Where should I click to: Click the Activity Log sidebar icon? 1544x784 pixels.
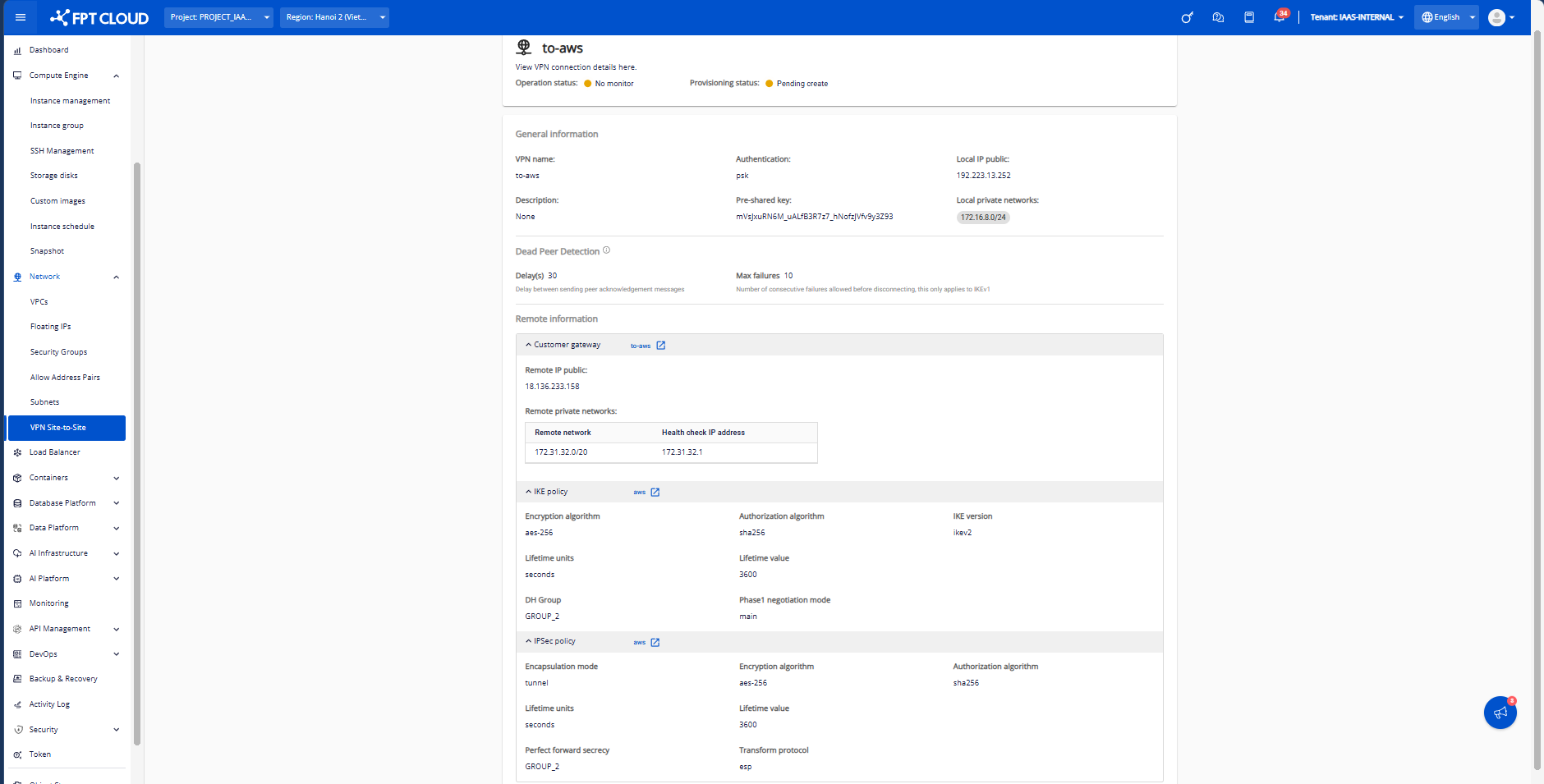(x=17, y=704)
